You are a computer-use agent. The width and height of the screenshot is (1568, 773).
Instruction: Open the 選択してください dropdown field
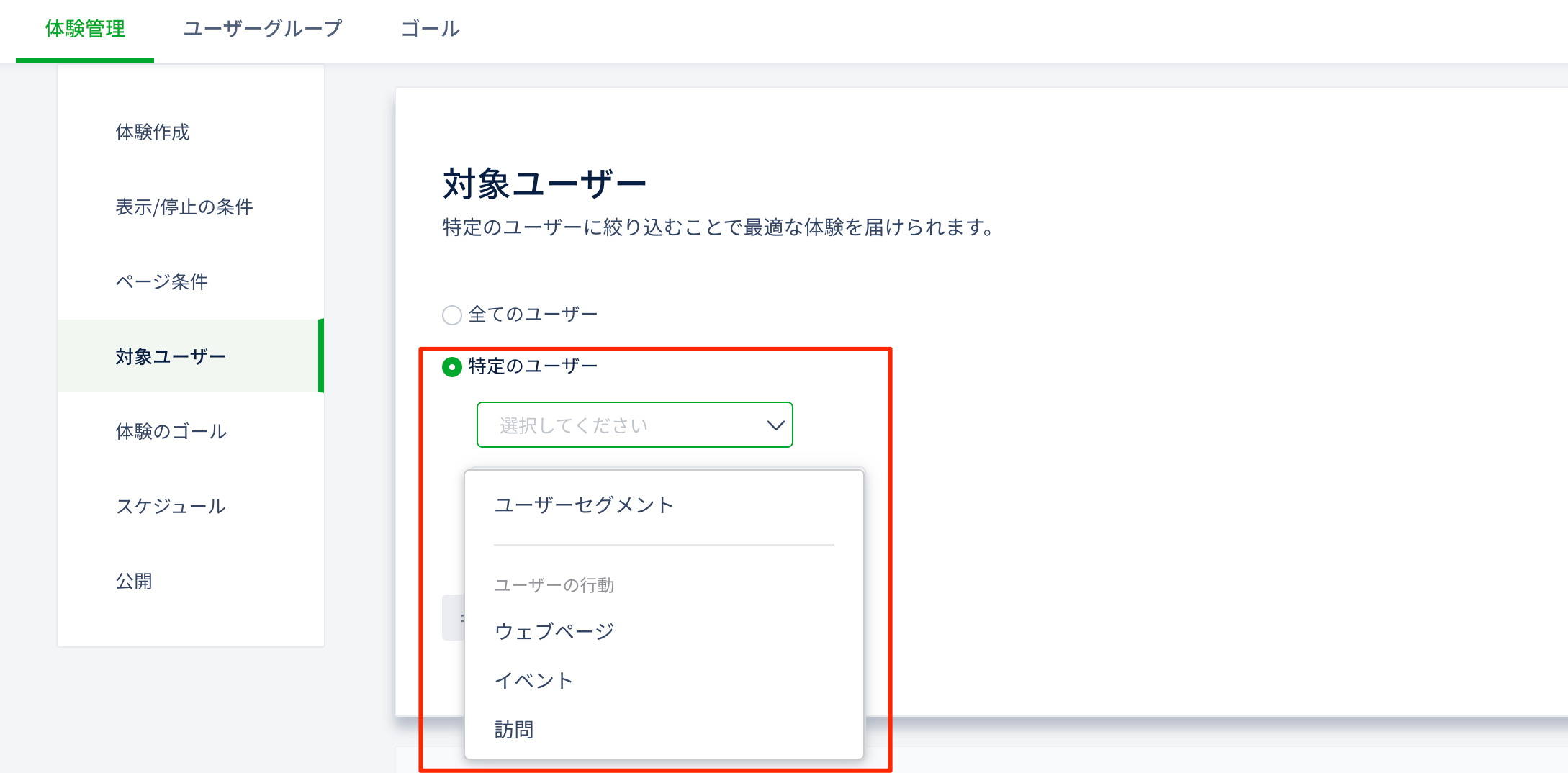click(634, 425)
